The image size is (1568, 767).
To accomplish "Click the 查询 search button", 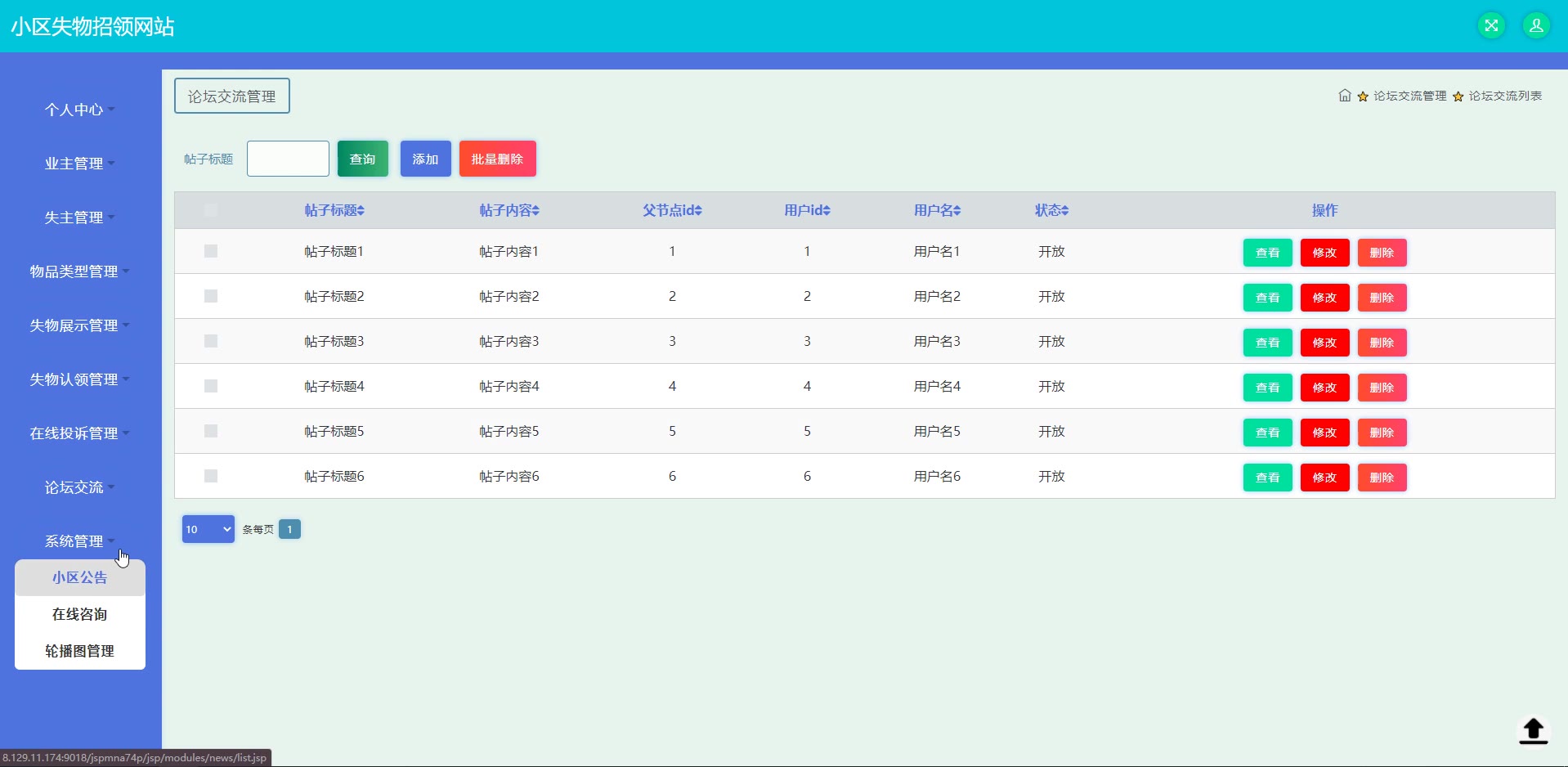I will pyautogui.click(x=363, y=159).
